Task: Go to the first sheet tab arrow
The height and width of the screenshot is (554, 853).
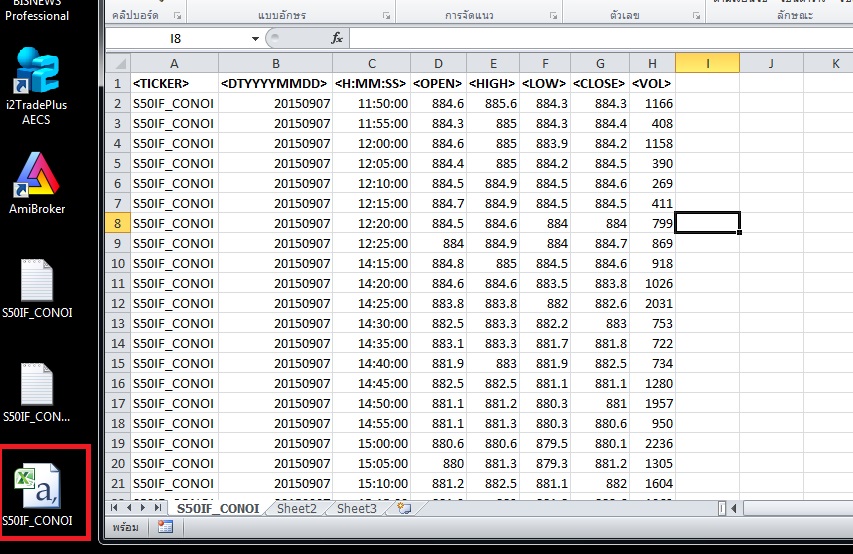Action: click(x=114, y=508)
